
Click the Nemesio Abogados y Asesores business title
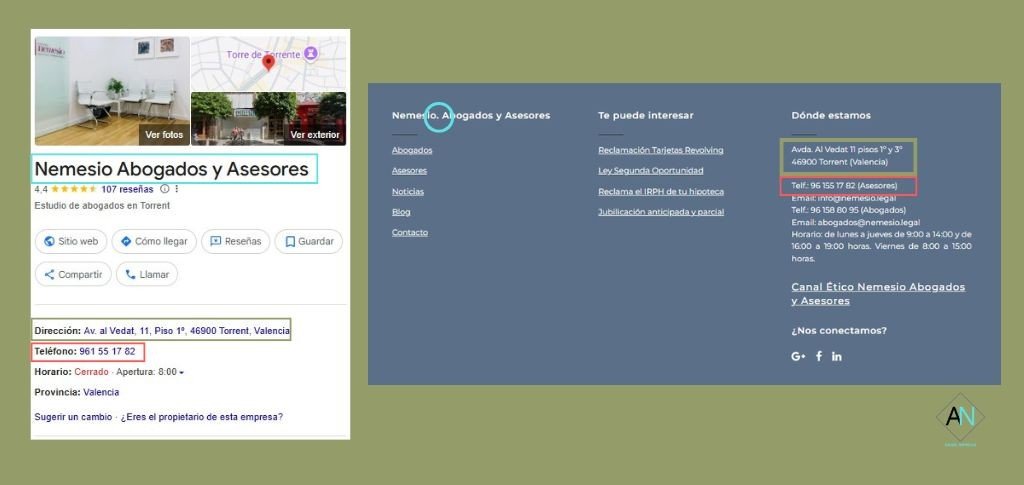click(171, 169)
